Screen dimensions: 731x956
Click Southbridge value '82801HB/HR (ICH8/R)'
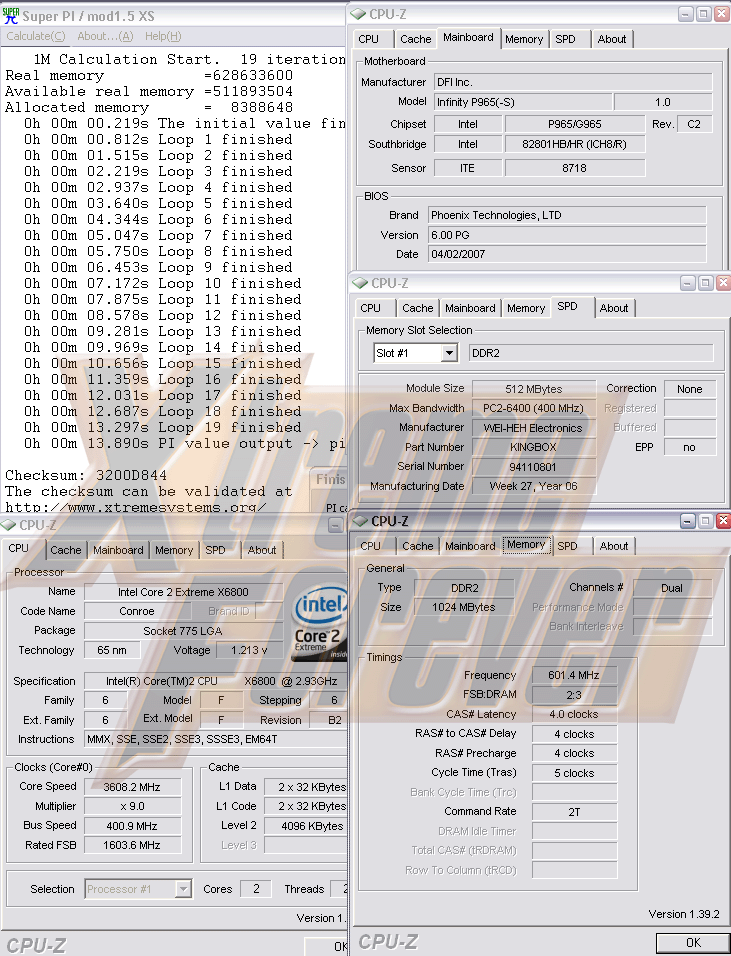[x=574, y=144]
